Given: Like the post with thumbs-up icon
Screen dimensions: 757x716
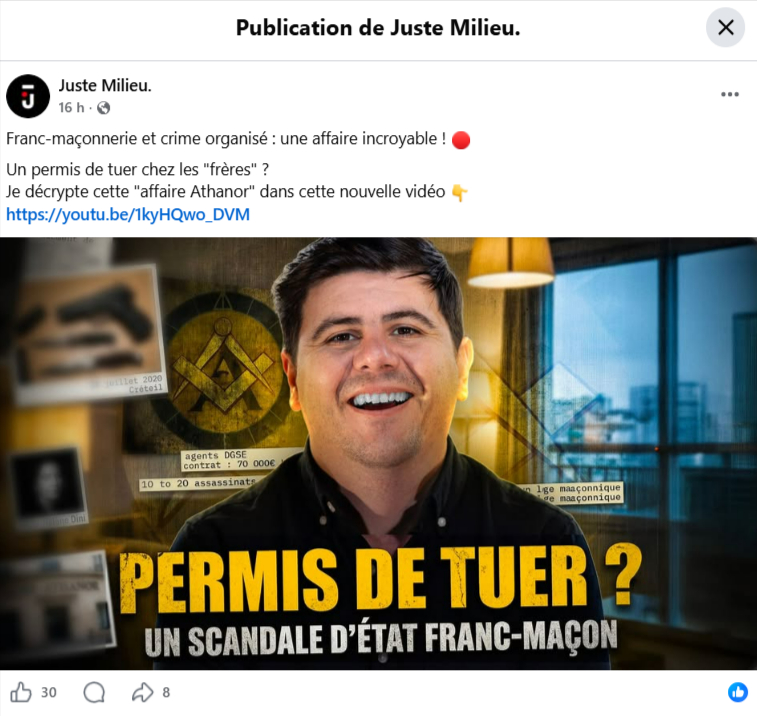Looking at the screenshot, I should [x=21, y=692].
